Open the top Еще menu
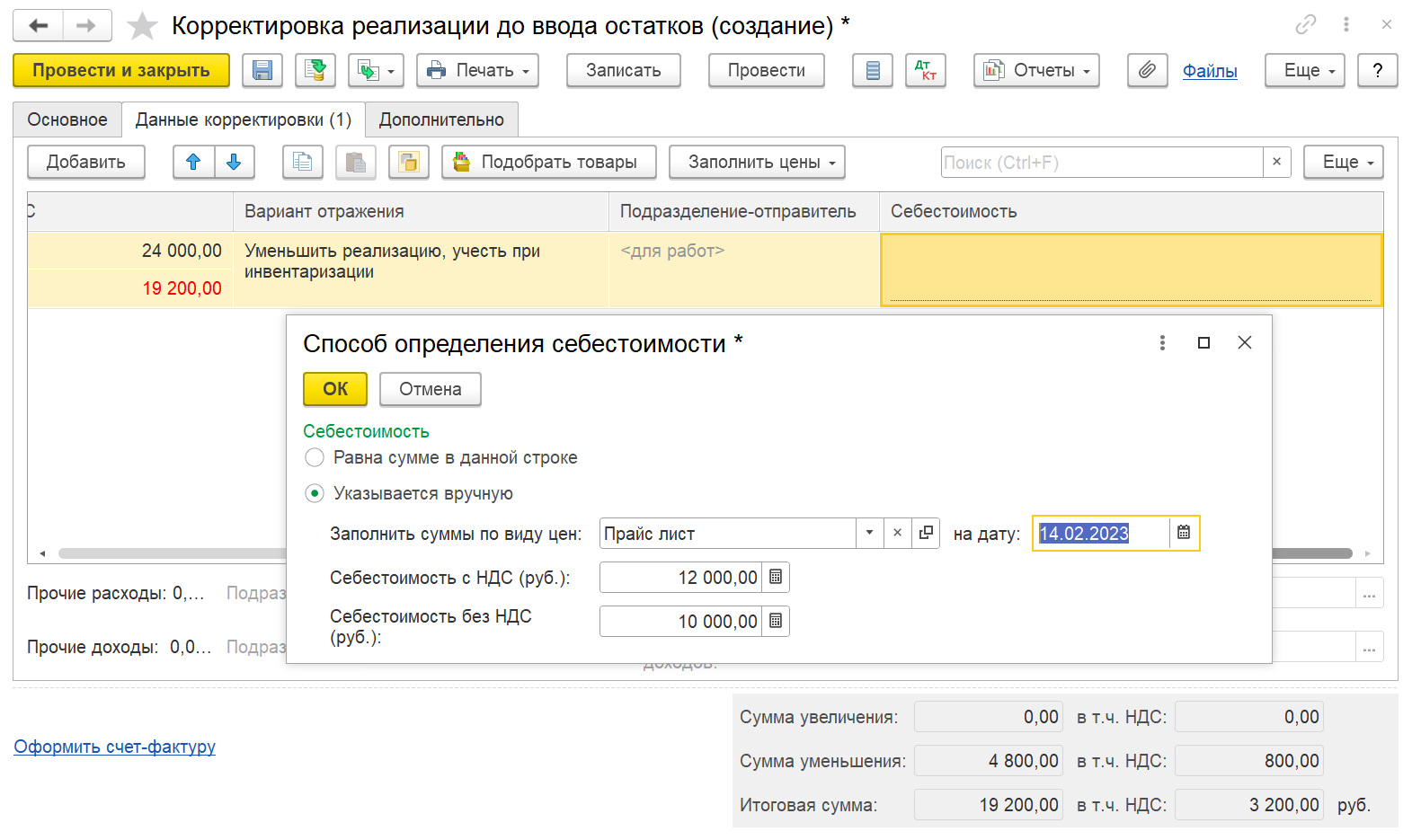The image size is (1412, 840). (x=1304, y=70)
